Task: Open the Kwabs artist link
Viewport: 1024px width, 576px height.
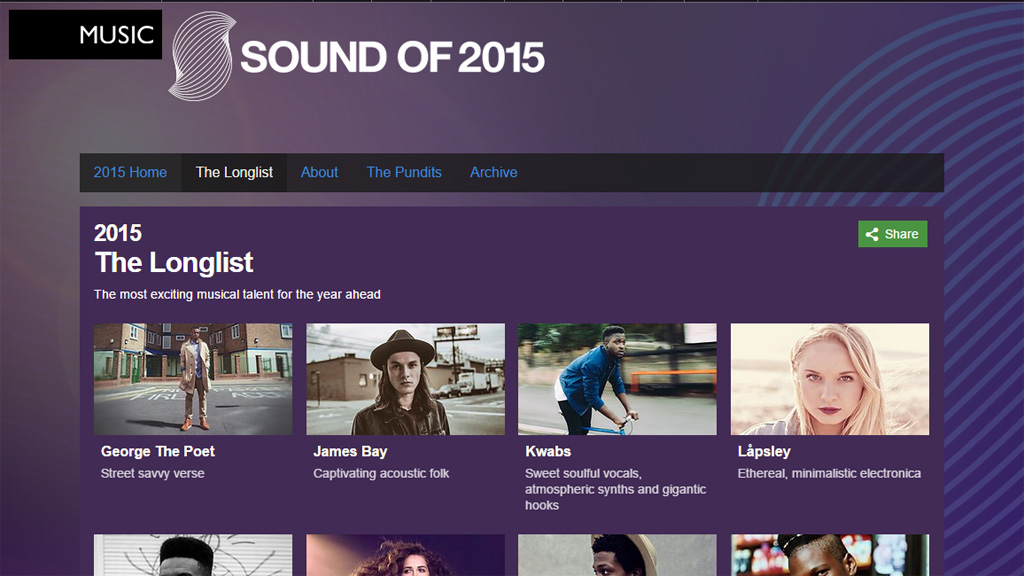Action: 548,451
